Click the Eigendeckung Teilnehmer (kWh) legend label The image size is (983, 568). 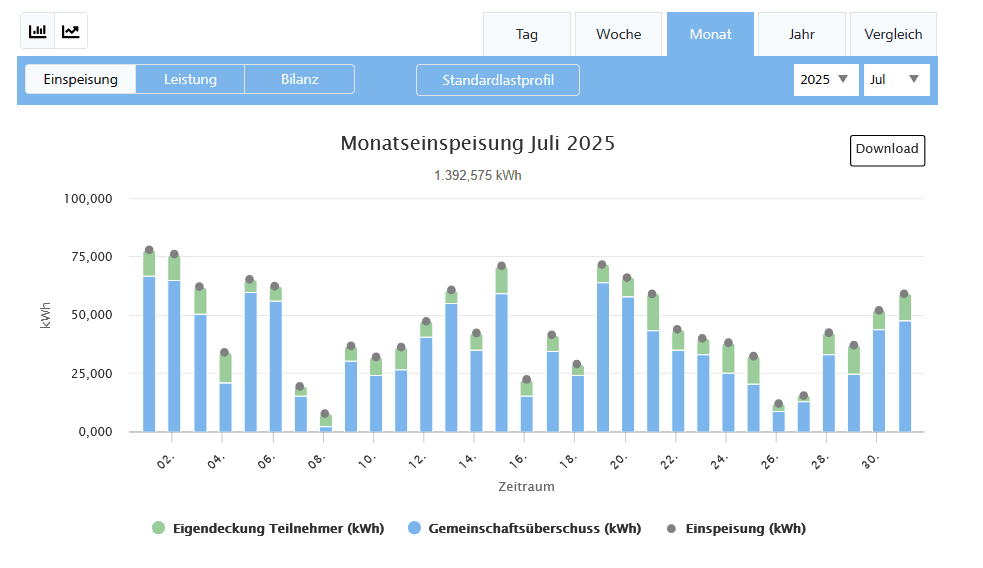point(278,528)
